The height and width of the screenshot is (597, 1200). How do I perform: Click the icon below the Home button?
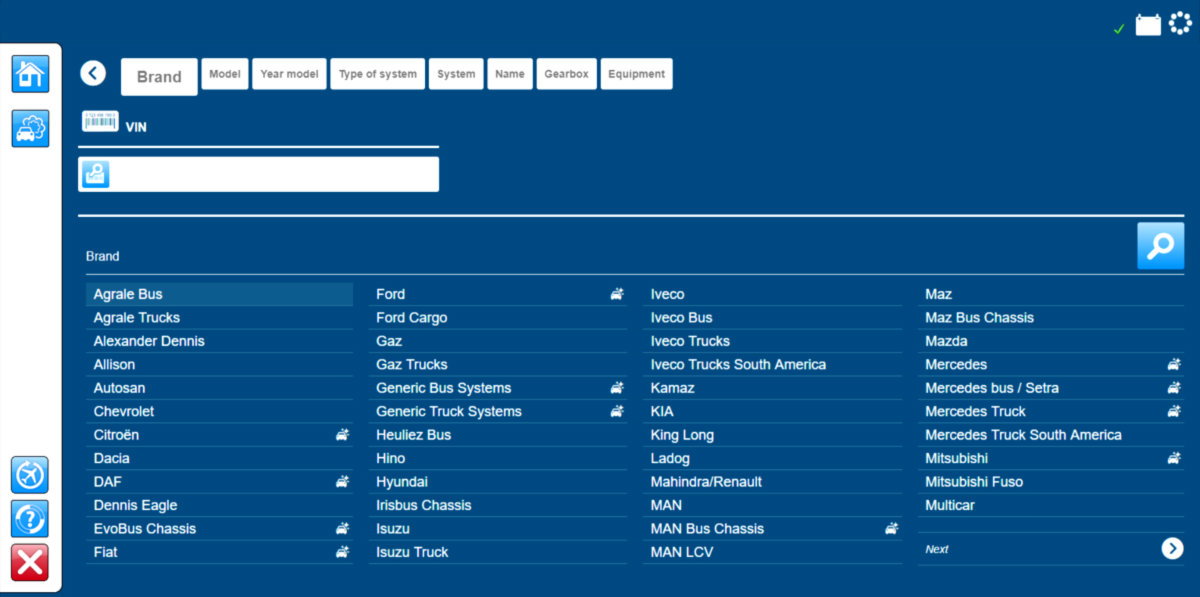(30, 129)
